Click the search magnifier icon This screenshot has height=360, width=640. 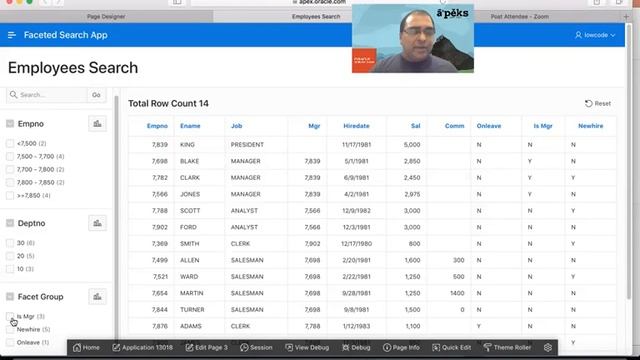tap(13, 95)
